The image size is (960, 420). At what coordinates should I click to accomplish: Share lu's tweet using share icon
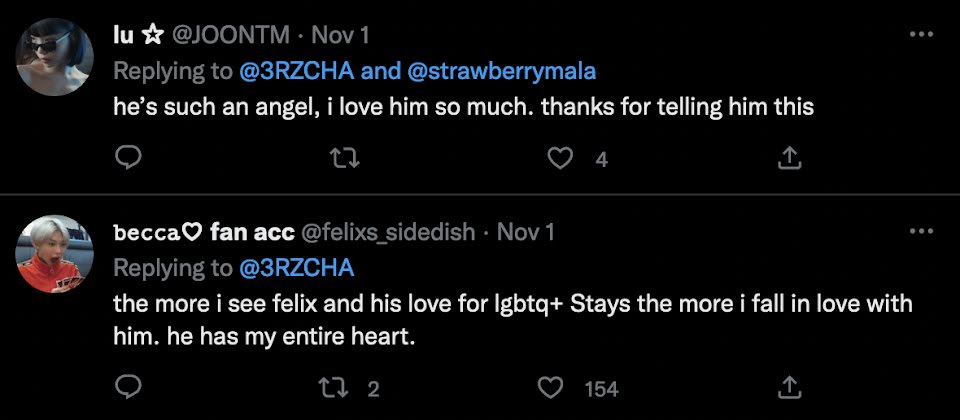[788, 157]
